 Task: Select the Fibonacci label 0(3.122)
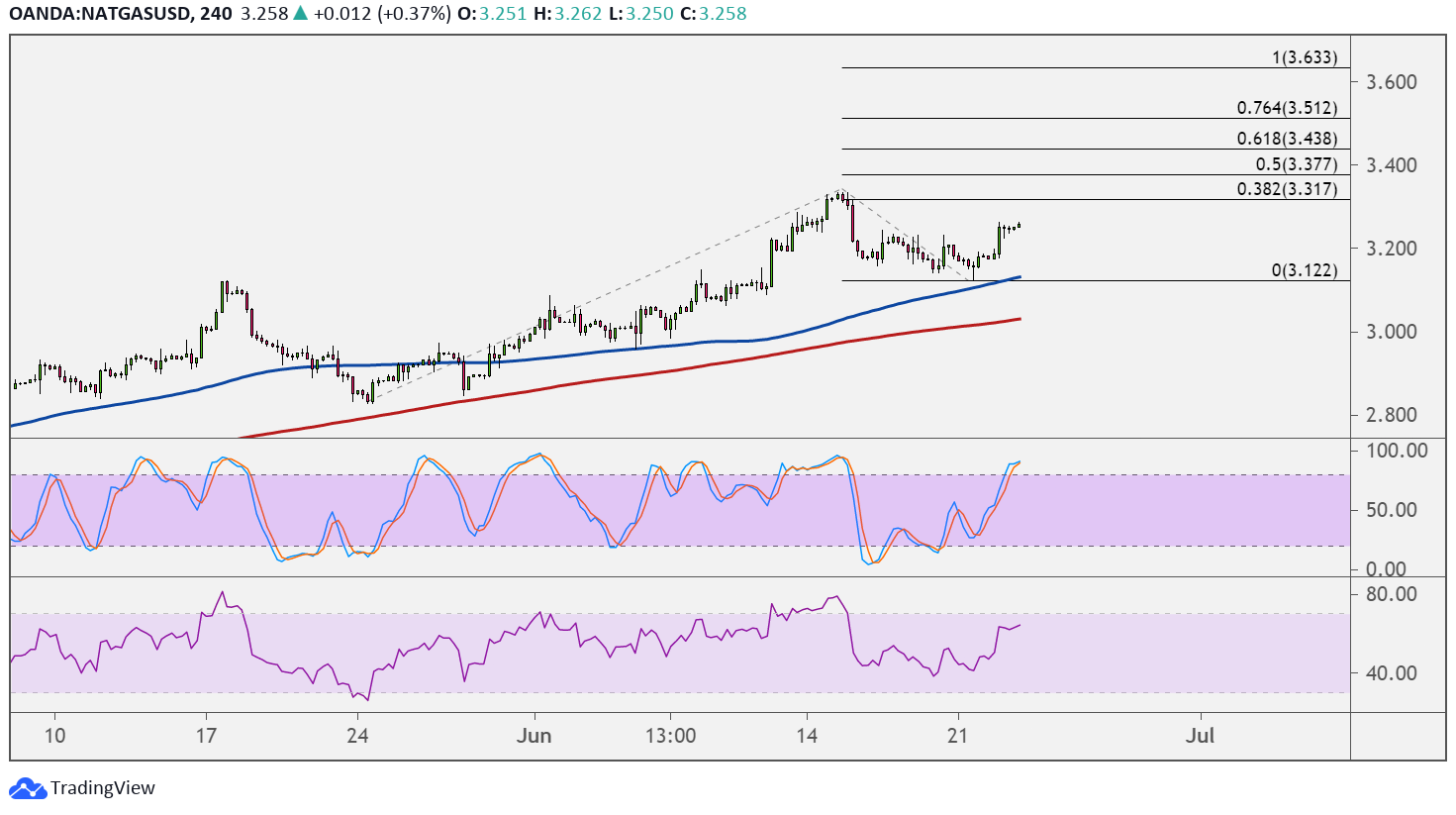[x=1305, y=270]
